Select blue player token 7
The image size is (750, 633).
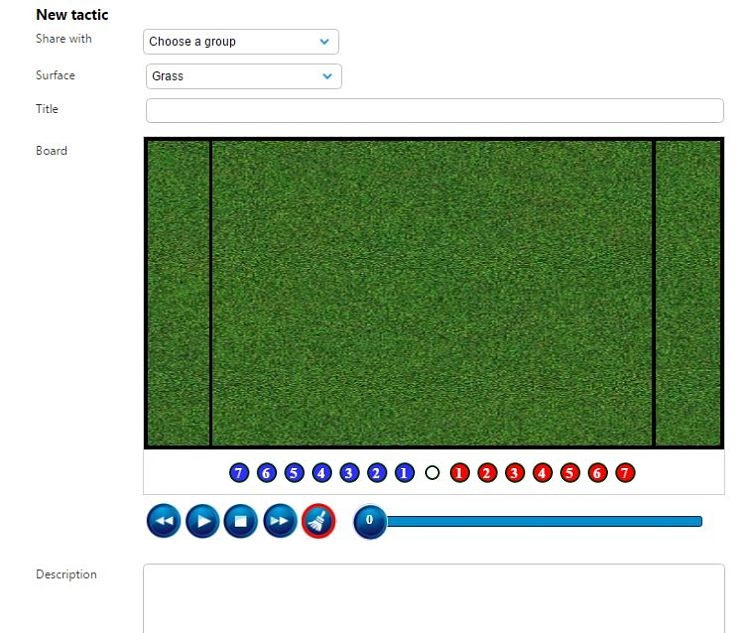point(239,473)
